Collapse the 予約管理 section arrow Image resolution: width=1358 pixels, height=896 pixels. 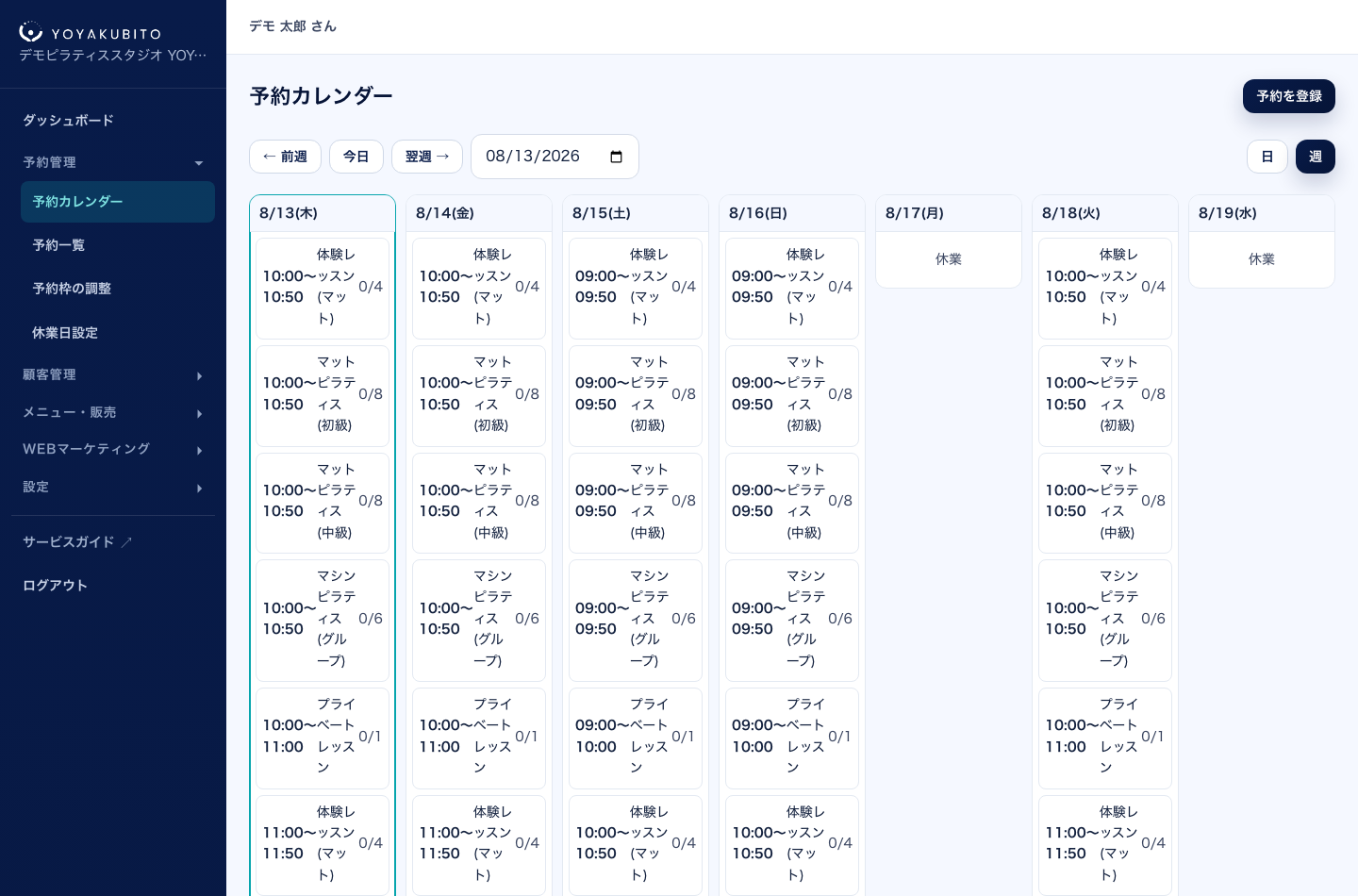point(199,163)
